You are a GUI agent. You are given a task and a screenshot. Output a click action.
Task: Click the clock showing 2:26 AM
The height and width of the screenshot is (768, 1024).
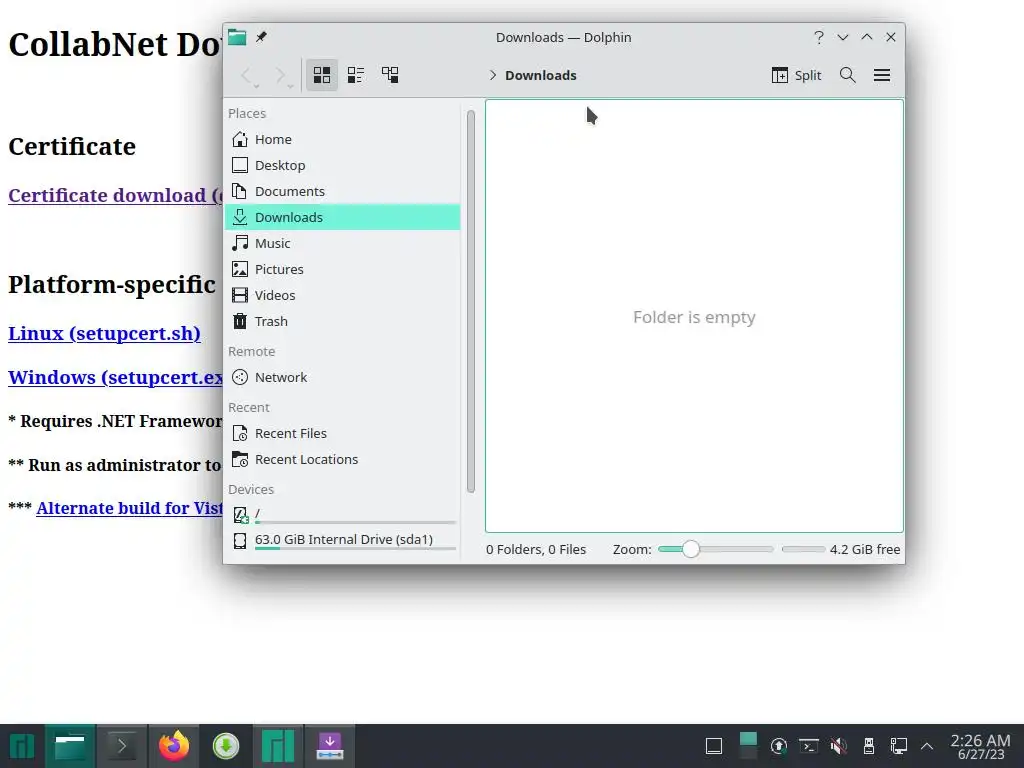pos(980,746)
